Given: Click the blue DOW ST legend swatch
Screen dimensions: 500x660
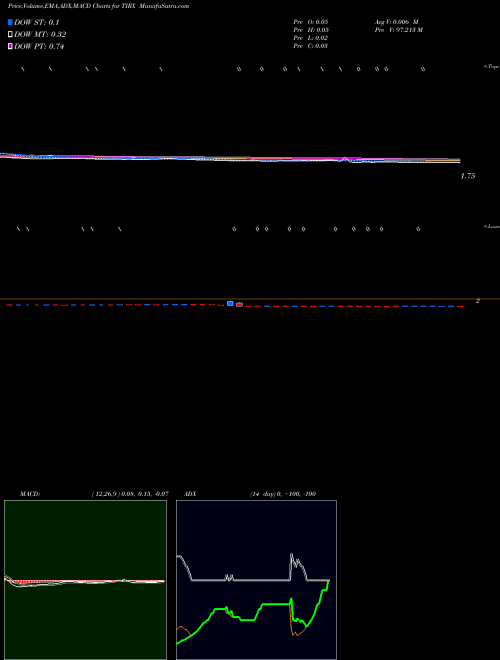Looking at the screenshot, I should (11, 22).
